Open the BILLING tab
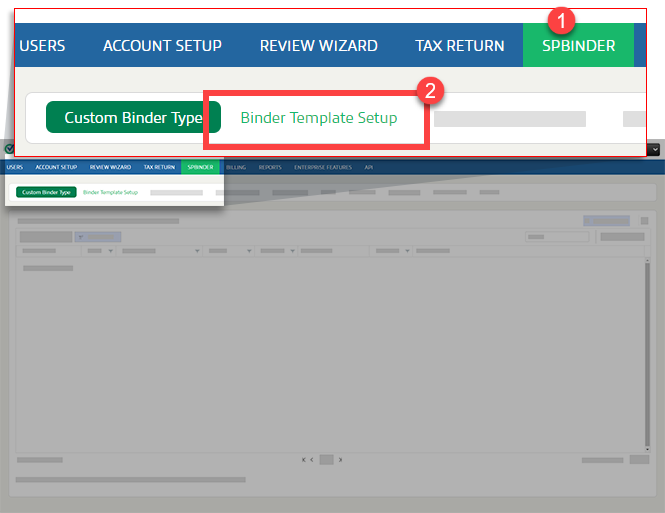 (x=236, y=167)
